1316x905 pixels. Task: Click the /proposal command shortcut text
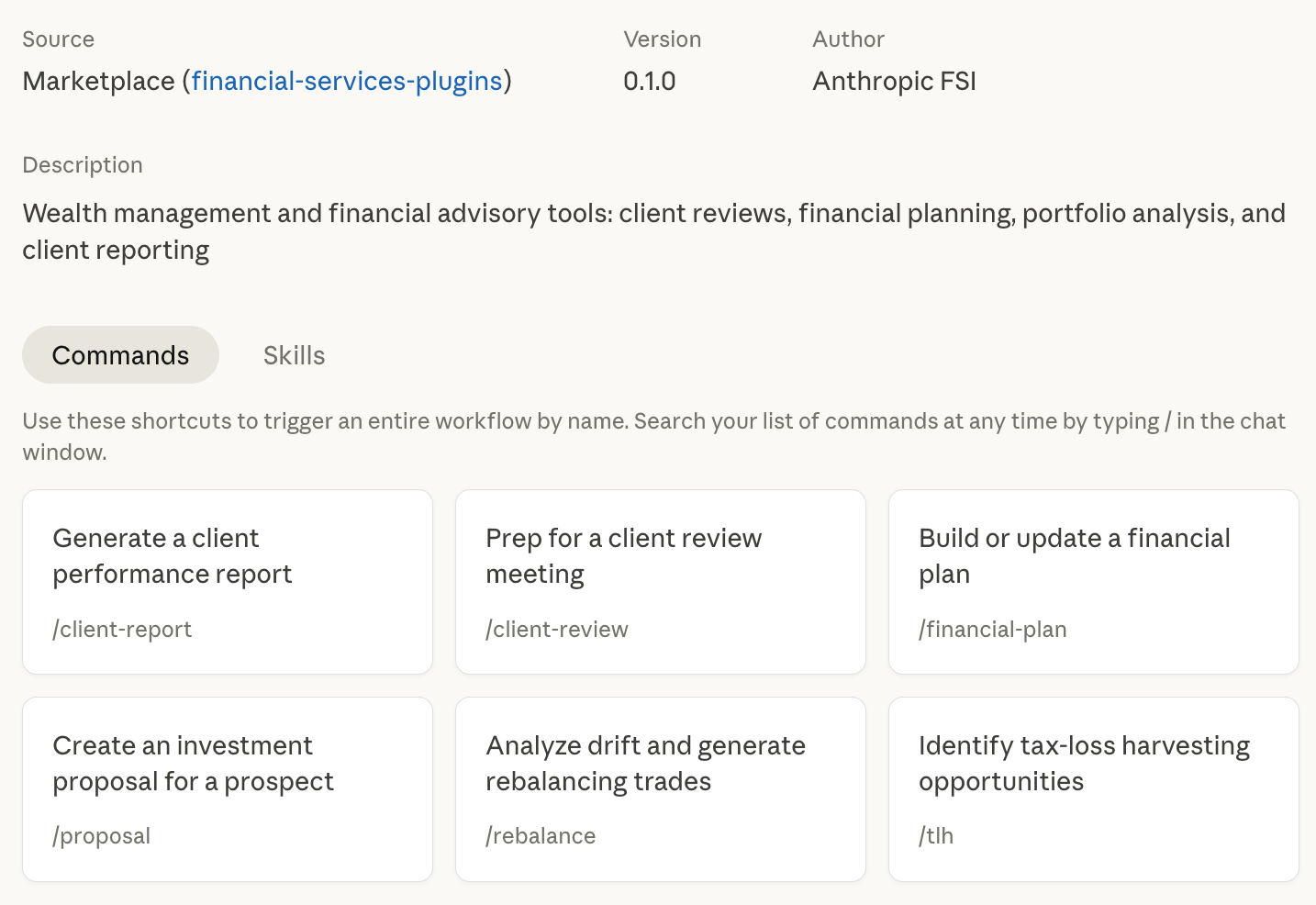tap(102, 836)
